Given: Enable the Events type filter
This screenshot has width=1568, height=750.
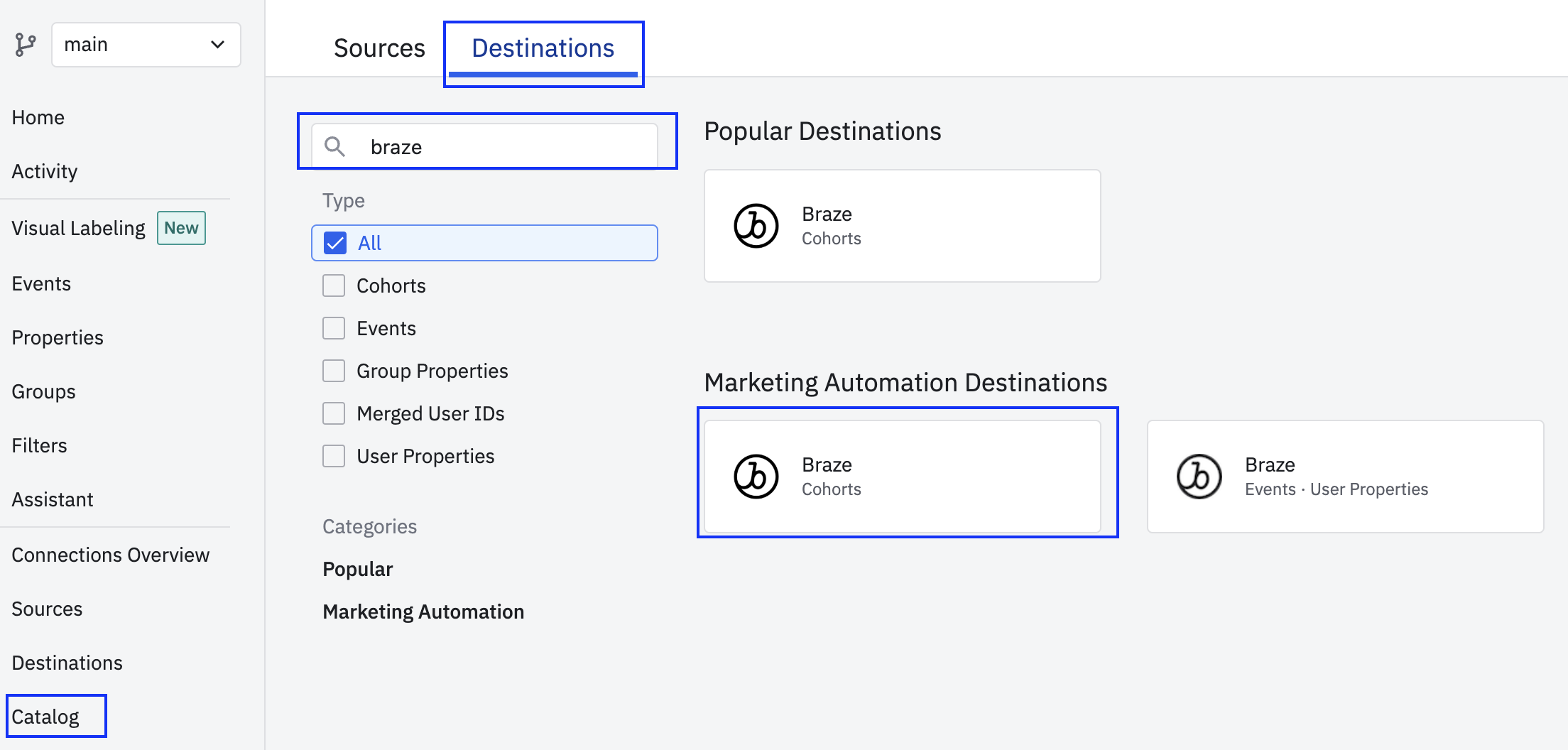Looking at the screenshot, I should [334, 328].
